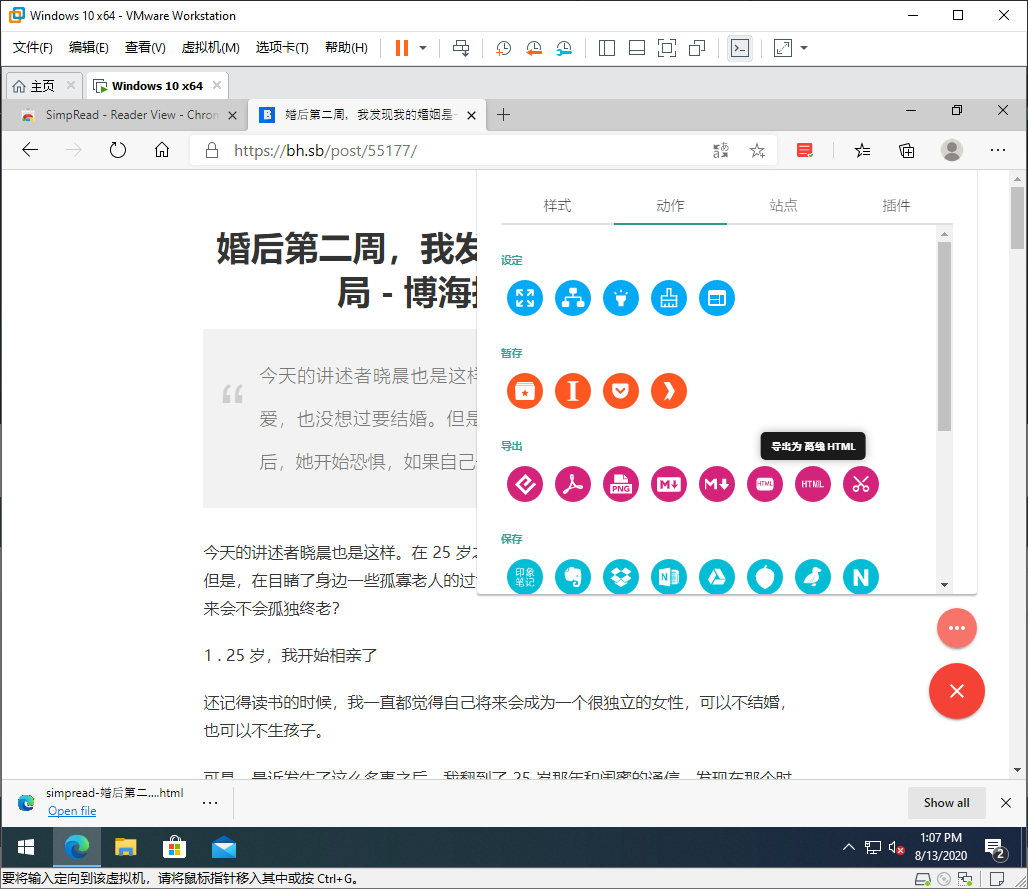Click the pink more-options floating button
Screen dimensions: 1028x889
pos(957,628)
